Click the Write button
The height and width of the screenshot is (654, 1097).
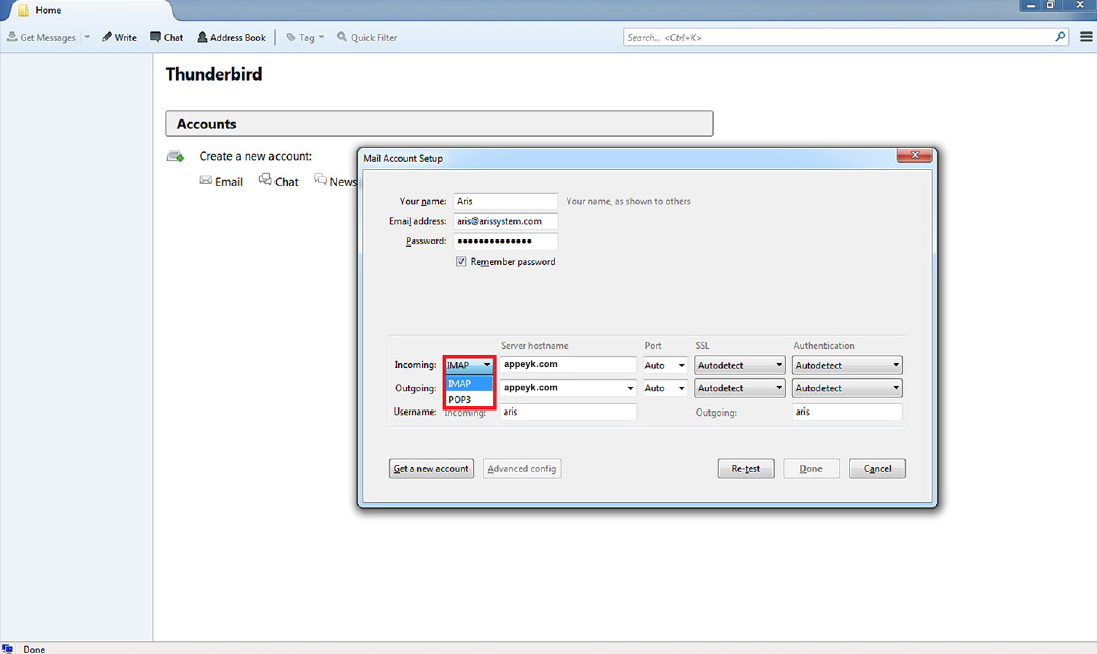(119, 37)
